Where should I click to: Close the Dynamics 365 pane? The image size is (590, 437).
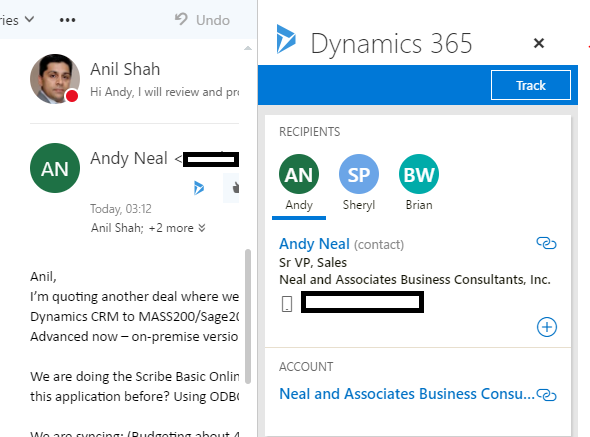click(539, 43)
